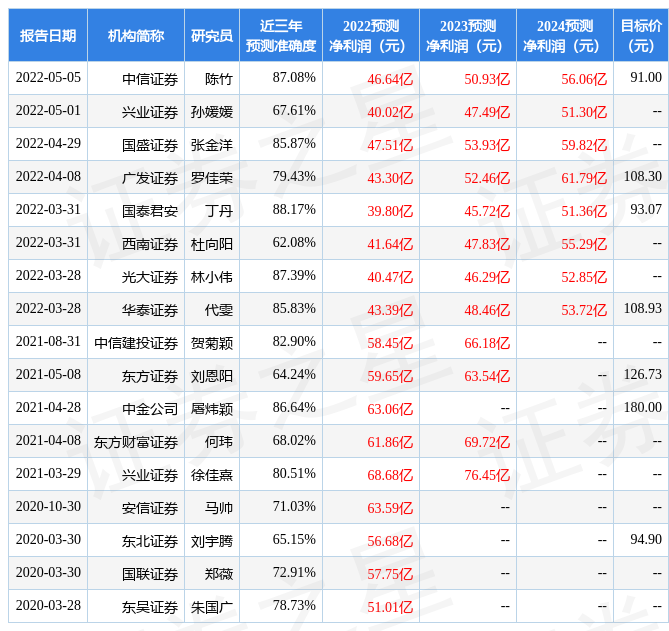Click researcher 何玮
The height and width of the screenshot is (631, 669).
click(x=219, y=442)
